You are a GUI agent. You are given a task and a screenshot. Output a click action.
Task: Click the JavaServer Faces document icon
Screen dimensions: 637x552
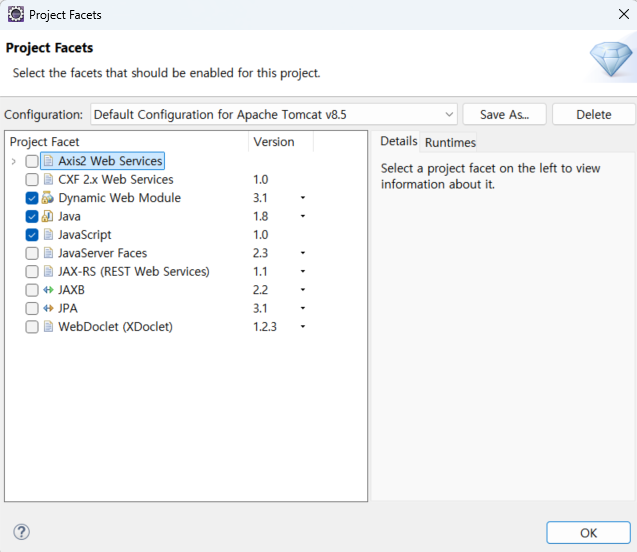[x=48, y=253]
